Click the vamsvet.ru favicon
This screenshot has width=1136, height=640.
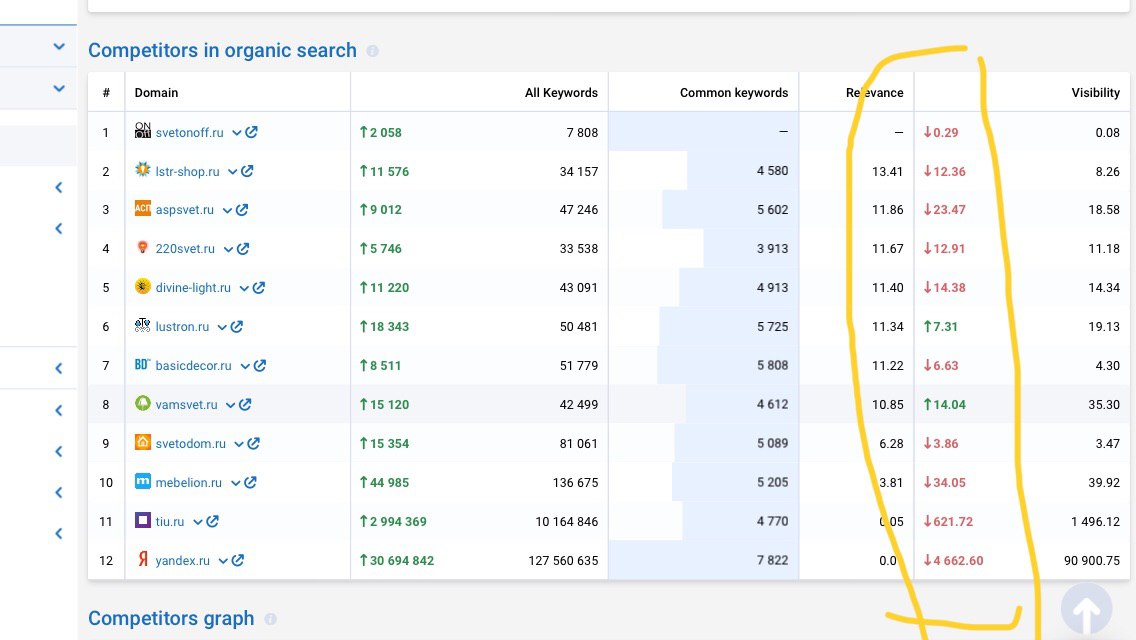coord(143,403)
